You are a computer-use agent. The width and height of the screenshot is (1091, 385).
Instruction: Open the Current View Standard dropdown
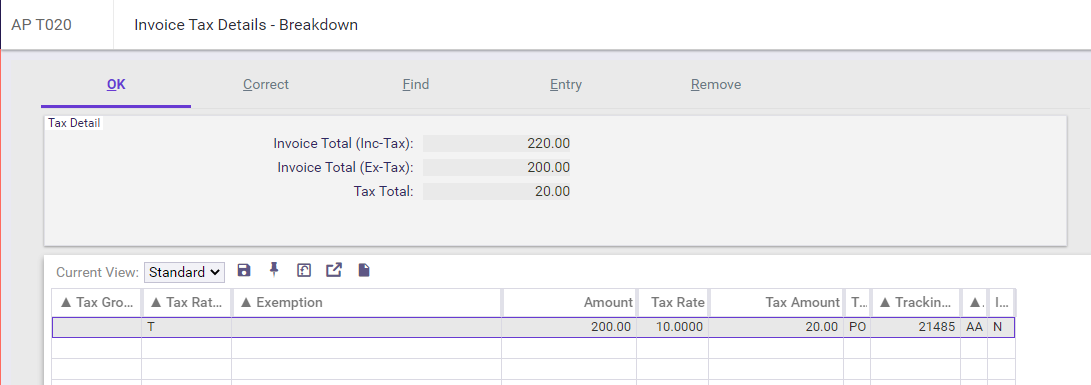point(184,272)
